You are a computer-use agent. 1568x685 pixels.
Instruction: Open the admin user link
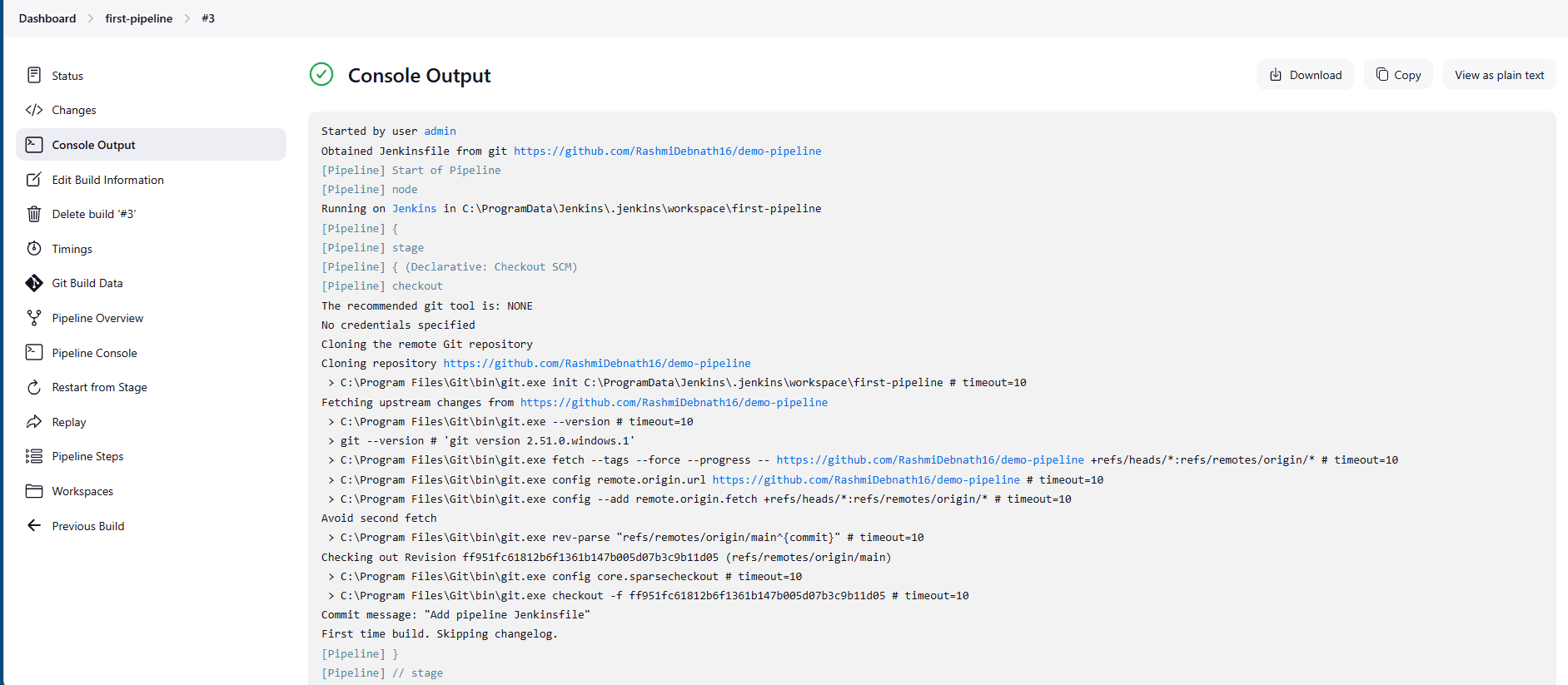point(440,132)
